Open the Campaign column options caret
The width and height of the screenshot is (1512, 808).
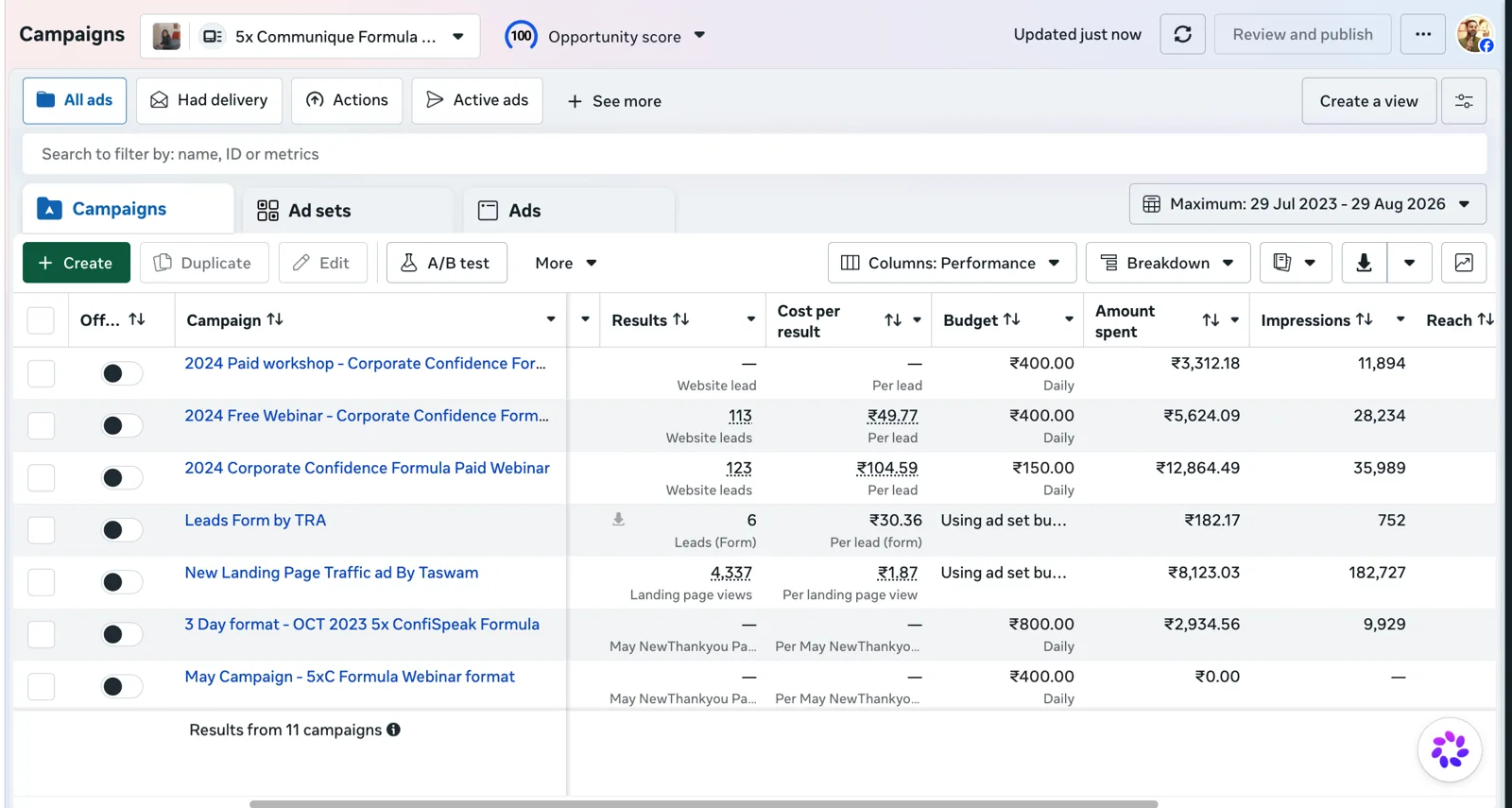551,319
